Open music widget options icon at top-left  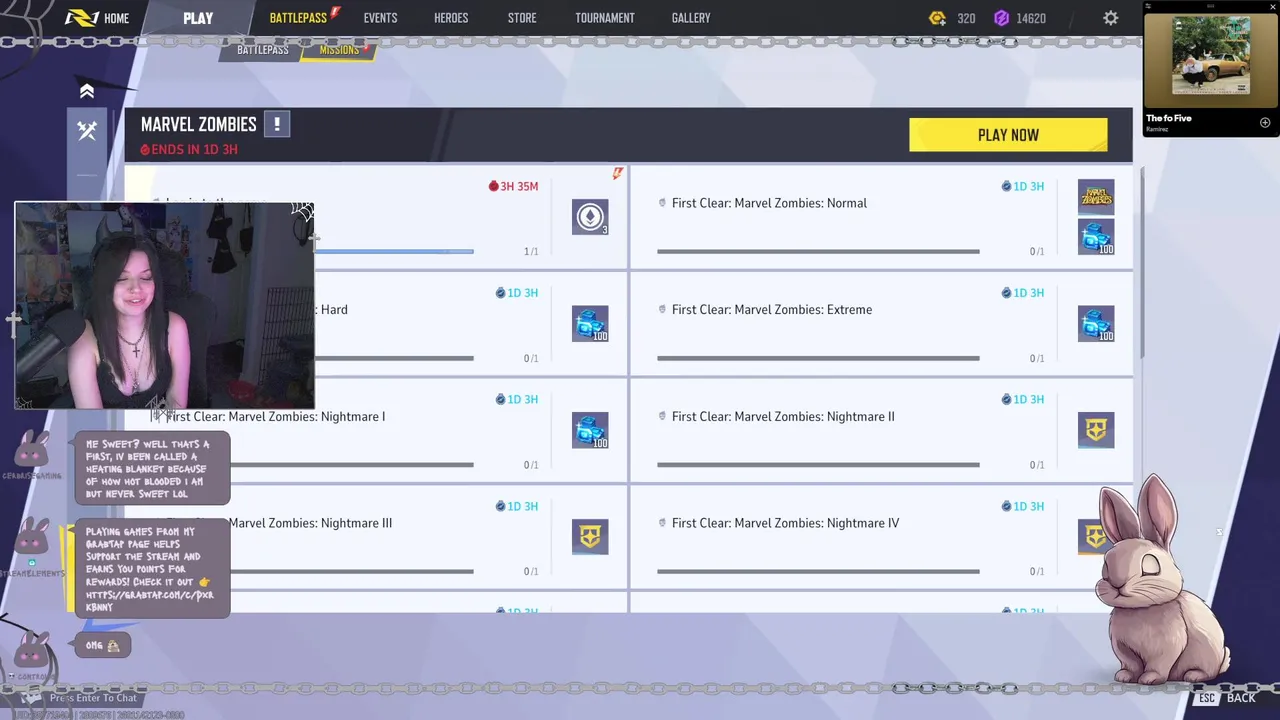[x=1148, y=6]
